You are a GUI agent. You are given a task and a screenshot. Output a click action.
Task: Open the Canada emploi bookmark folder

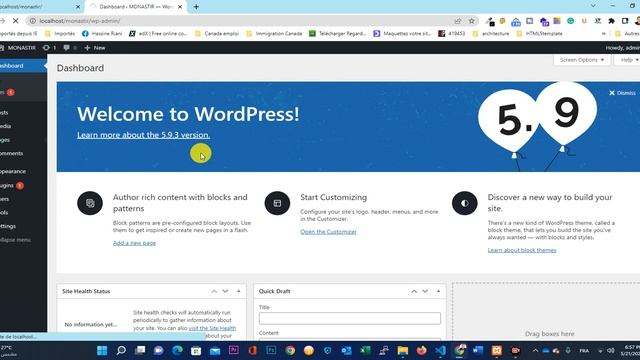tap(217, 33)
